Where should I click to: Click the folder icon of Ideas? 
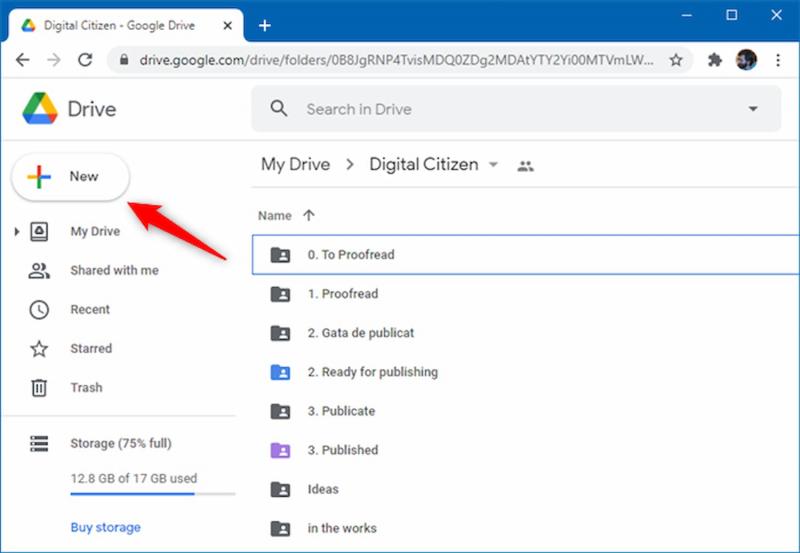point(280,489)
